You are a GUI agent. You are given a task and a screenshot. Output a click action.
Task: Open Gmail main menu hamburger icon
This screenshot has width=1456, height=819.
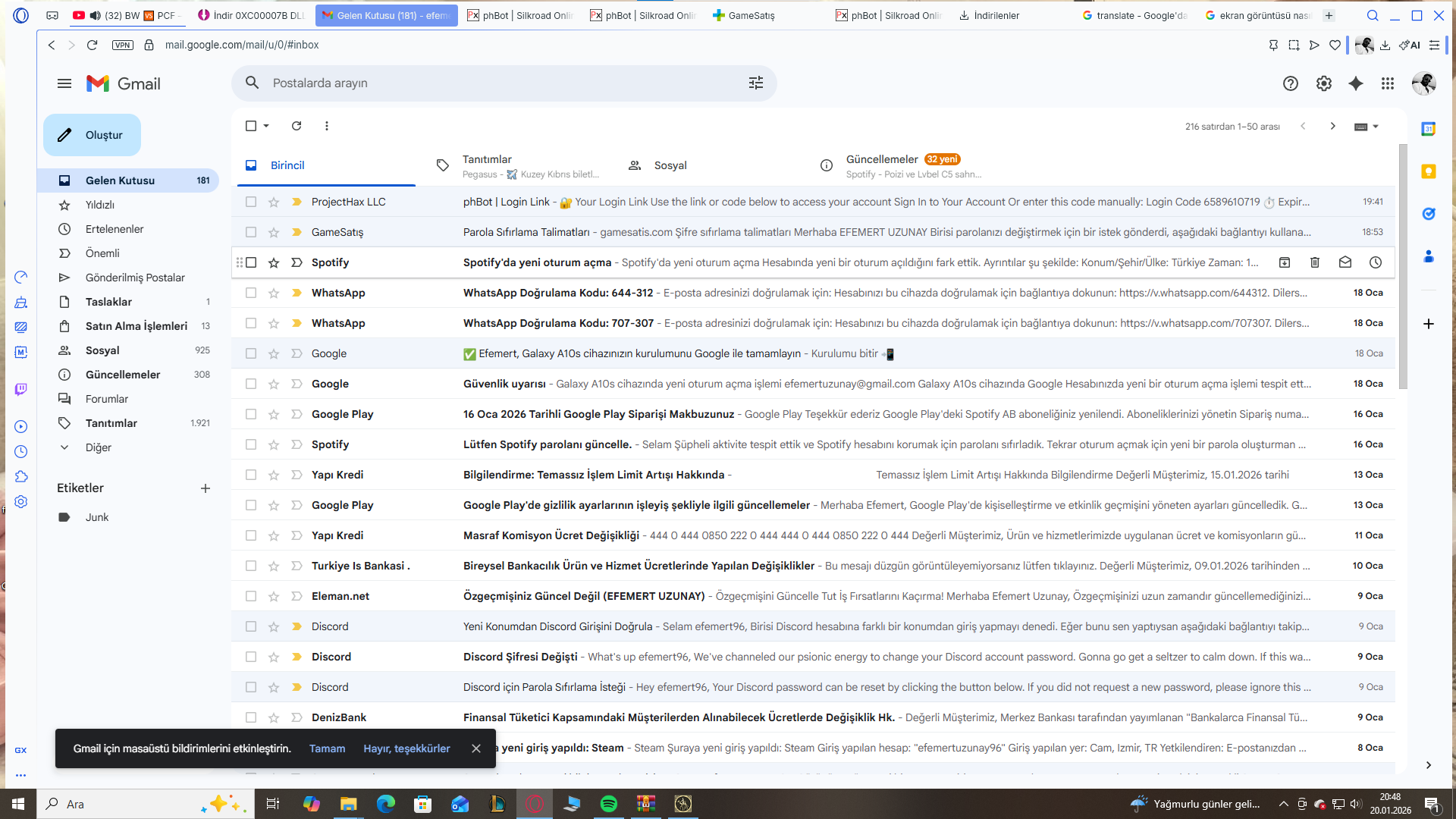pyautogui.click(x=64, y=83)
